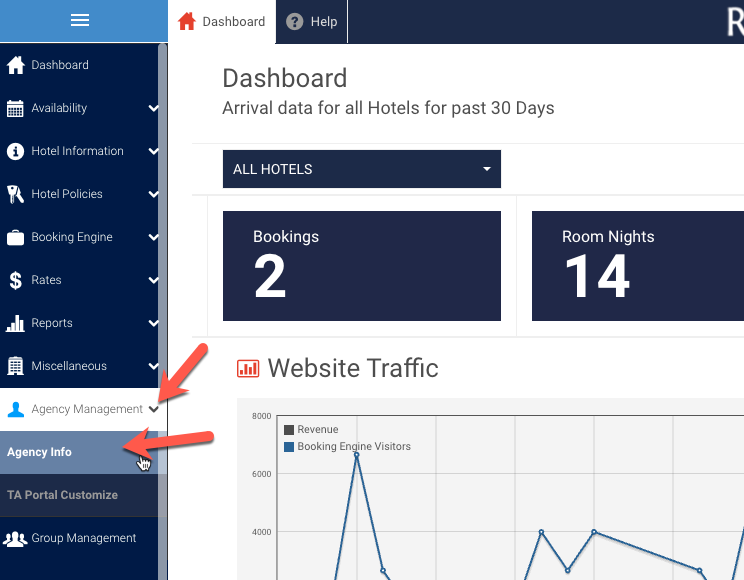Expand the Rates chevron
Screen dimensions: 744x580
[x=153, y=280]
